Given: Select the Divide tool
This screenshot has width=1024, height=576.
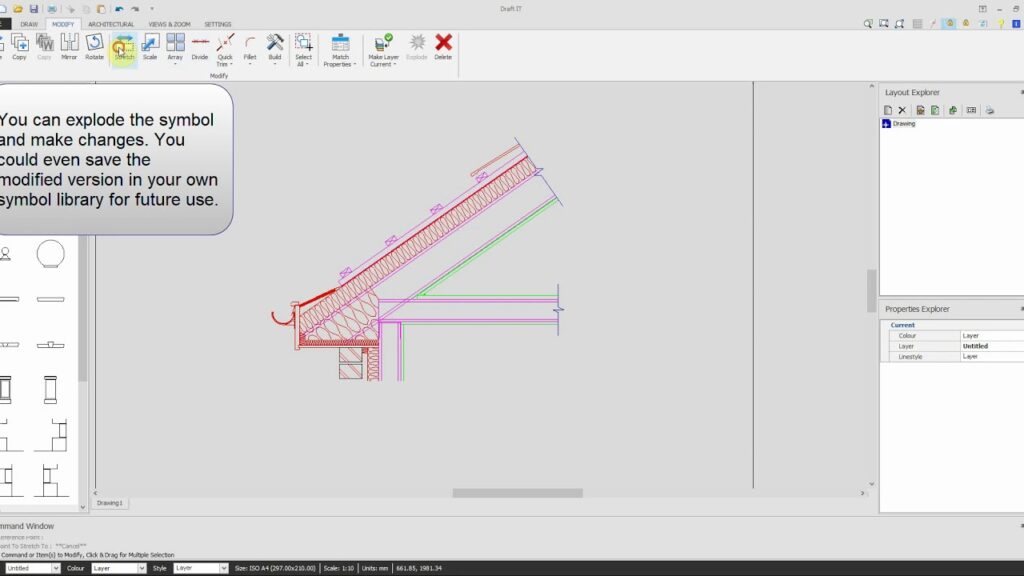Looking at the screenshot, I should [200, 48].
